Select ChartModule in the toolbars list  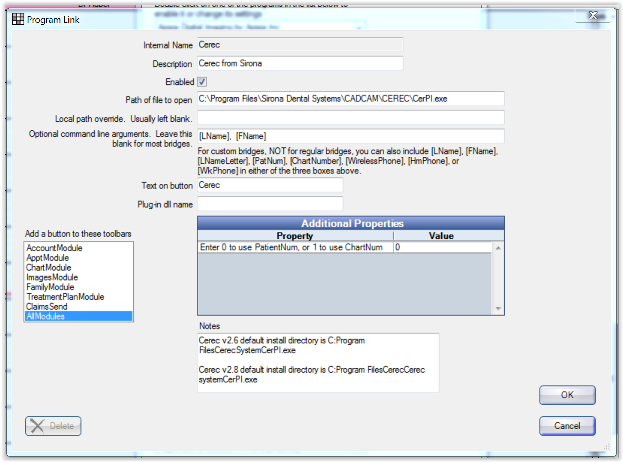[78, 268]
